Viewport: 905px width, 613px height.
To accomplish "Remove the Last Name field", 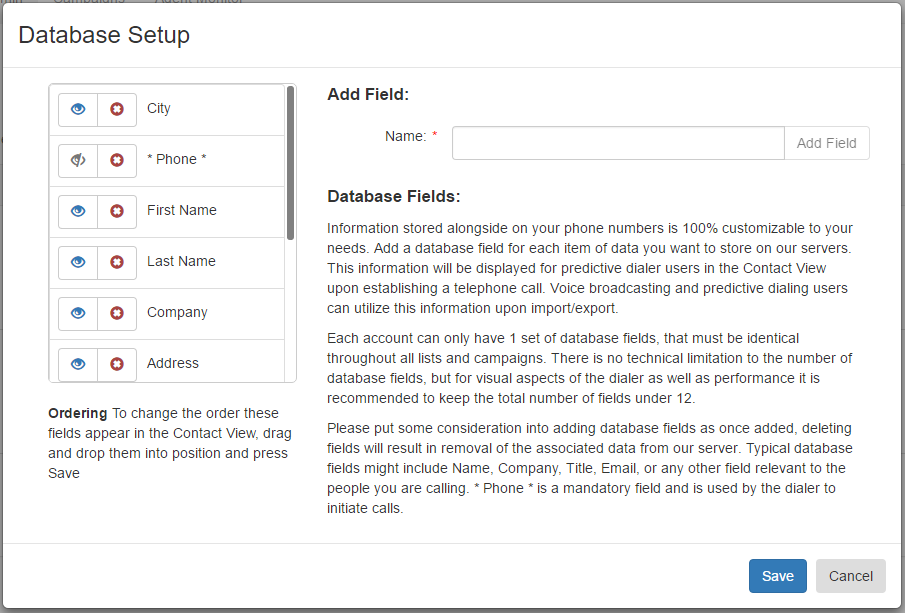I will (x=117, y=263).
